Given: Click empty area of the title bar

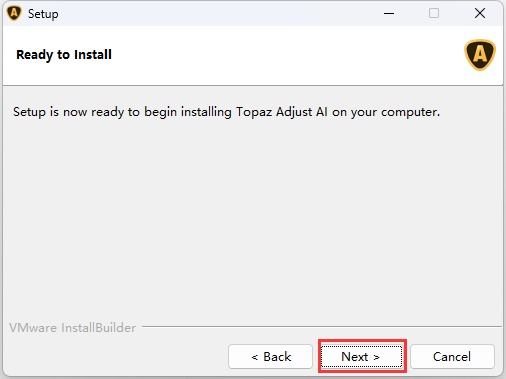Looking at the screenshot, I should pyautogui.click(x=217, y=13).
